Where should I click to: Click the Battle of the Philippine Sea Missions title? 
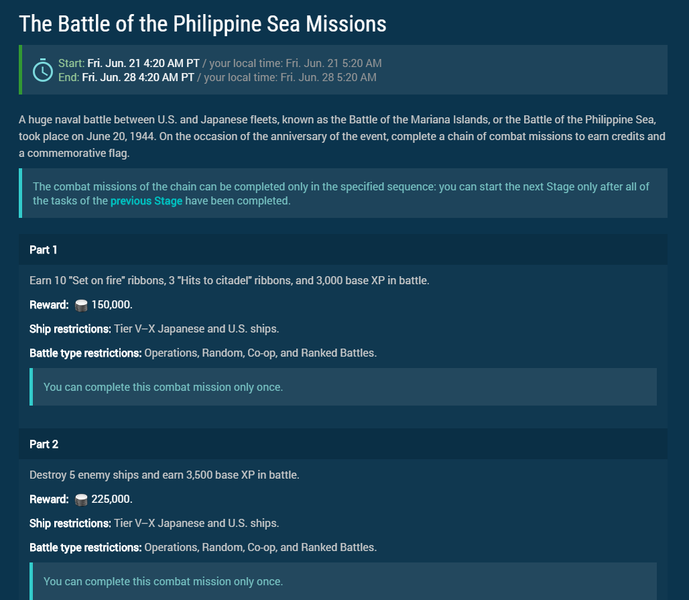203,23
